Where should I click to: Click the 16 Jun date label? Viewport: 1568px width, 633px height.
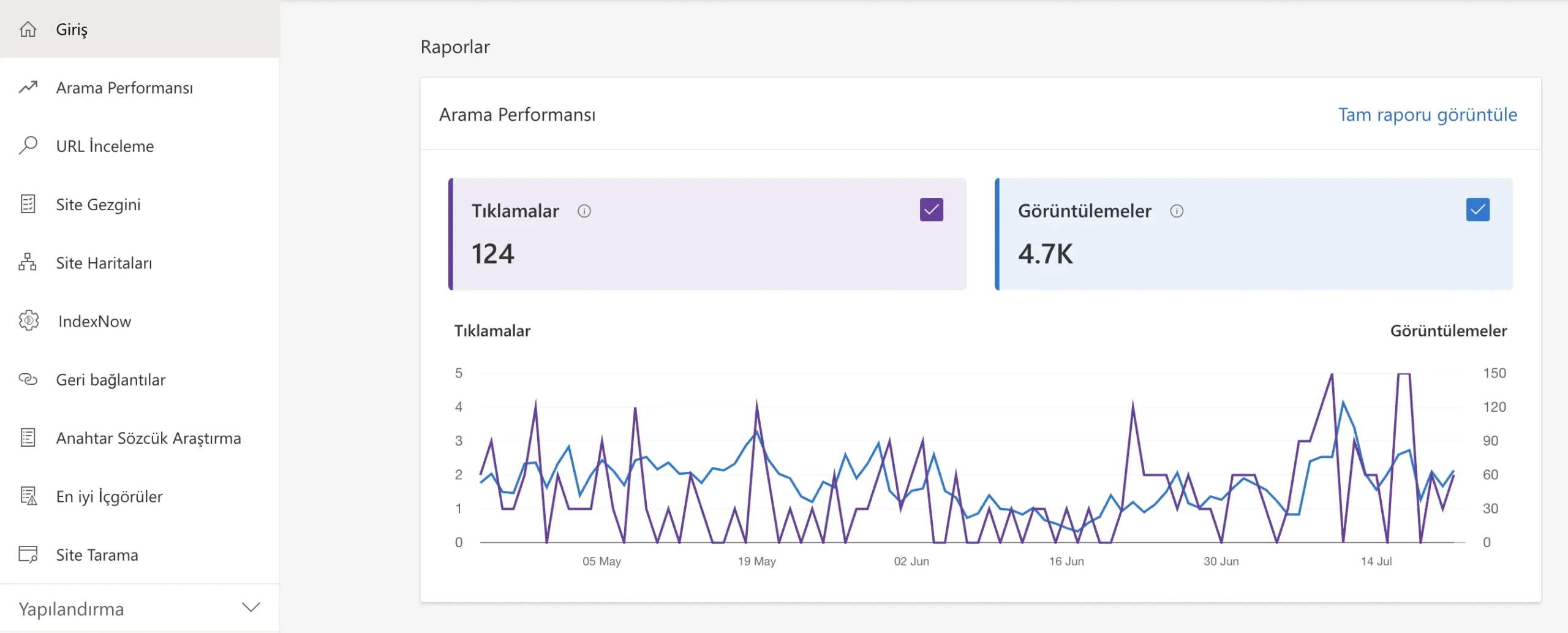(x=1066, y=561)
